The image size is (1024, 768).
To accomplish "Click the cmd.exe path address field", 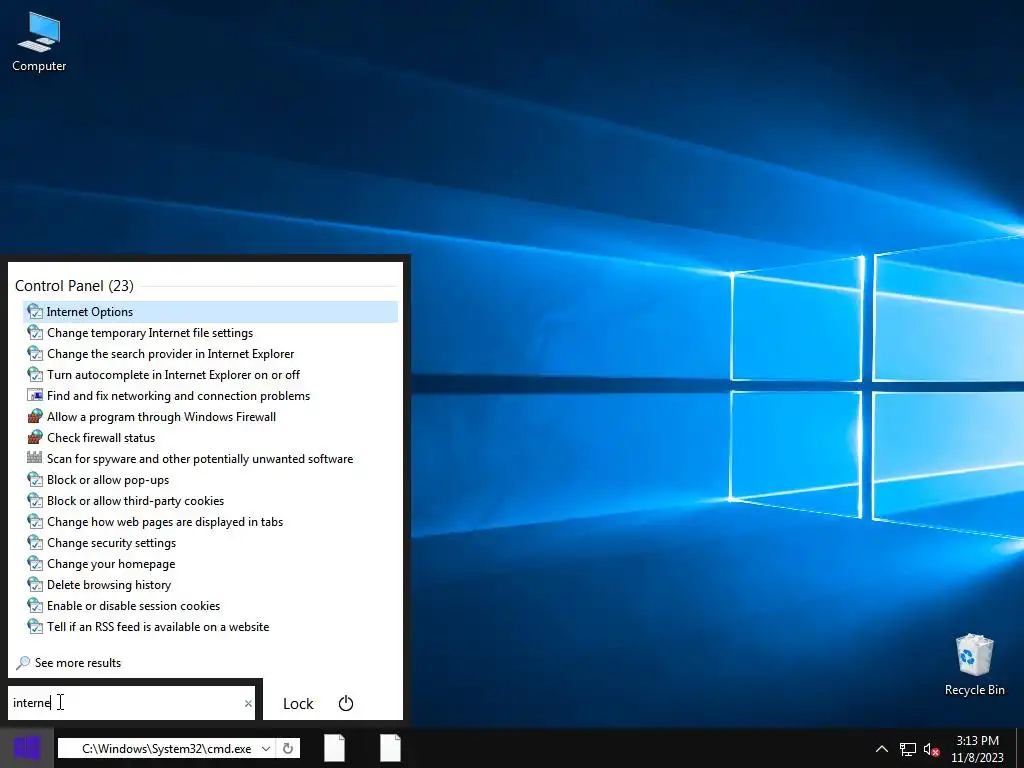I will (x=167, y=748).
